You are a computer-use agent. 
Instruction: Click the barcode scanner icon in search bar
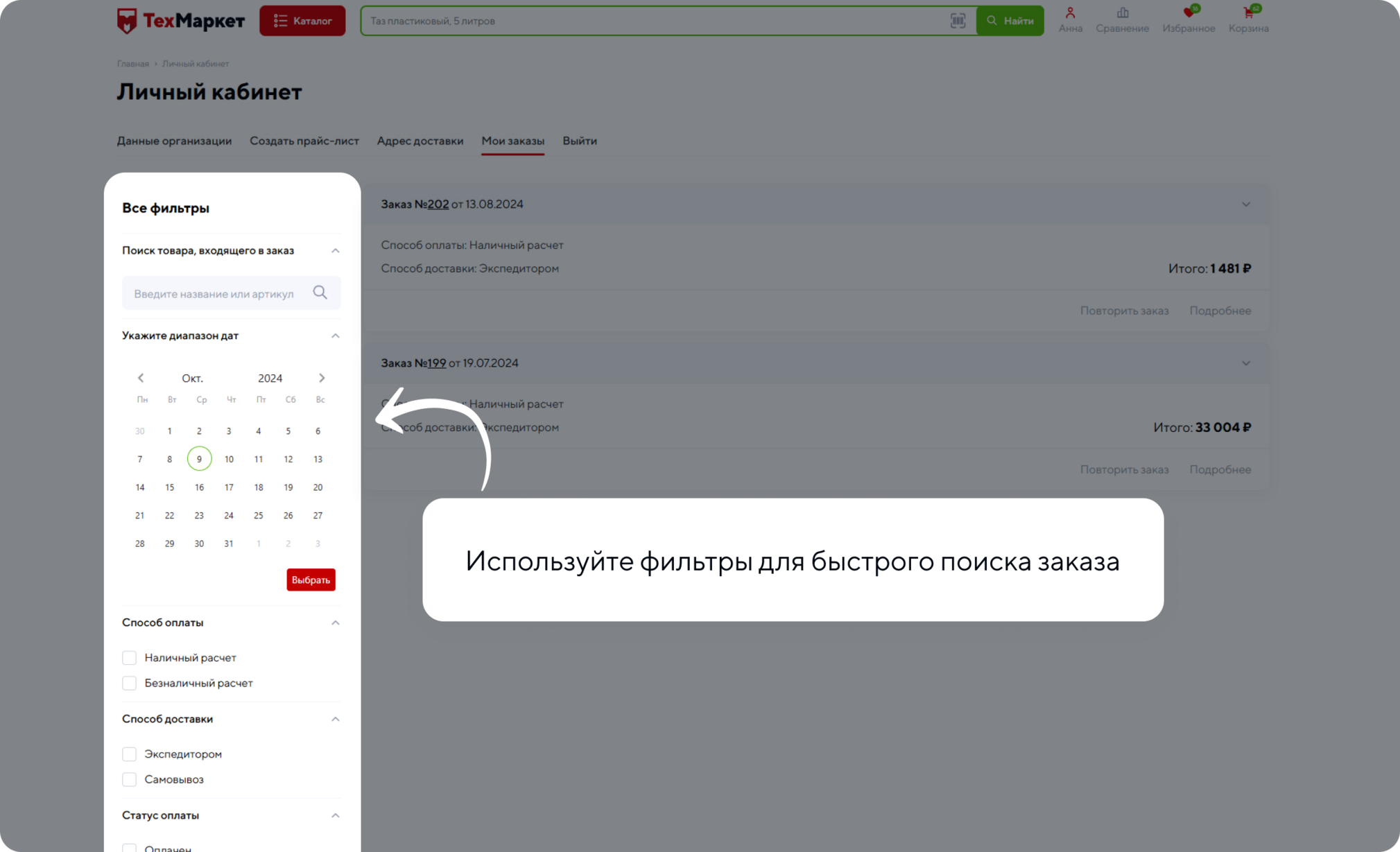958,21
